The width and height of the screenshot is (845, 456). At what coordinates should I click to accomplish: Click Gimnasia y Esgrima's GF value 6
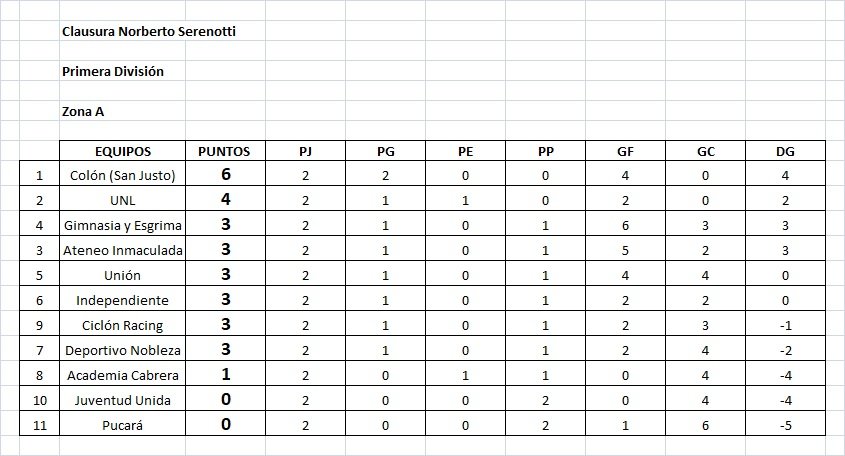[625, 225]
